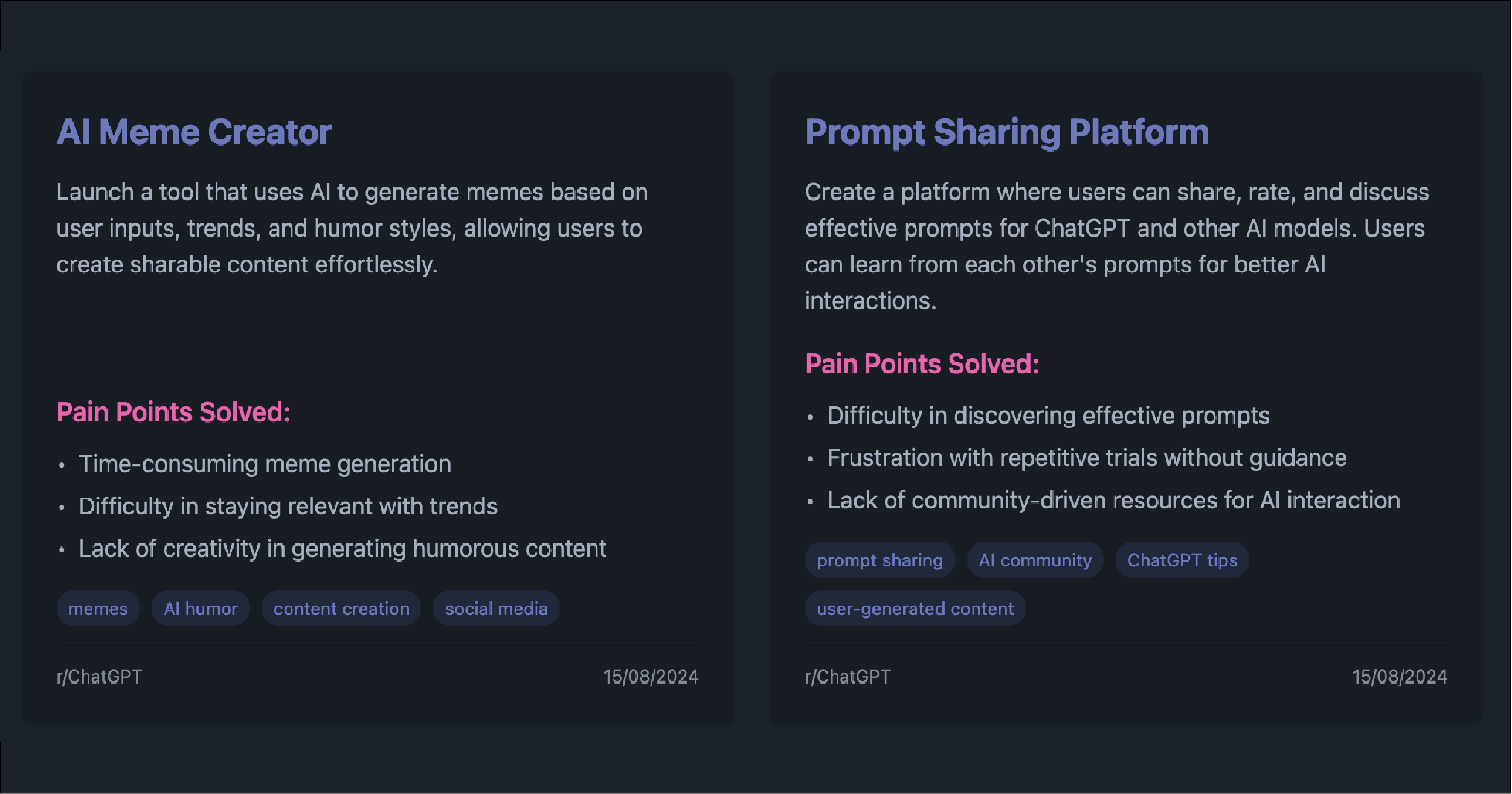The width and height of the screenshot is (1512, 794).
Task: Select the social media tag
Action: tap(496, 608)
